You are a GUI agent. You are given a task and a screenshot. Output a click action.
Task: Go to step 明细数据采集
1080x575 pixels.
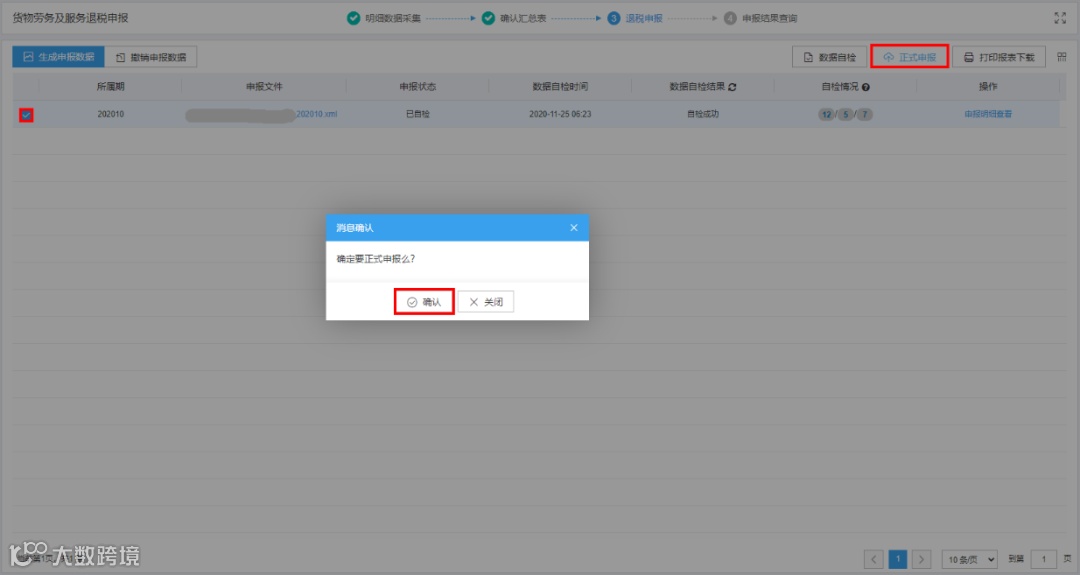pos(384,19)
